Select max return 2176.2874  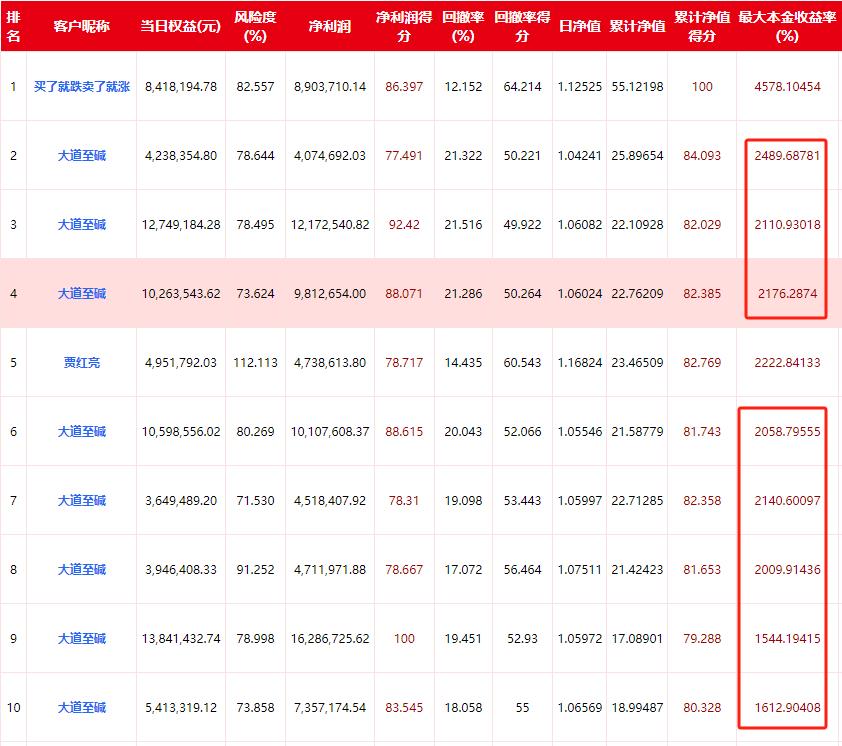(x=787, y=294)
